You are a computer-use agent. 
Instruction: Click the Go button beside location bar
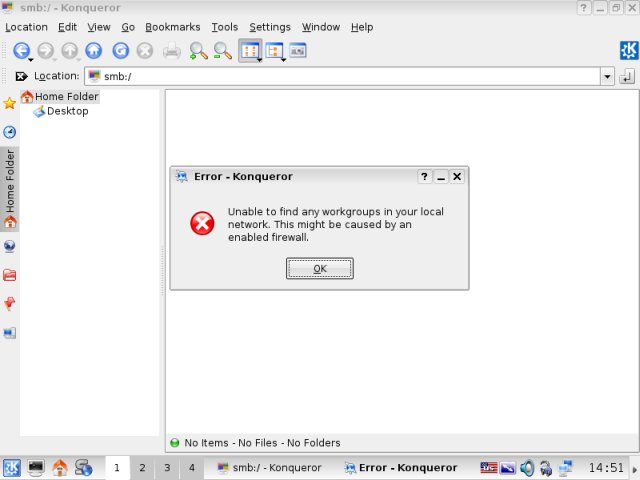627,76
